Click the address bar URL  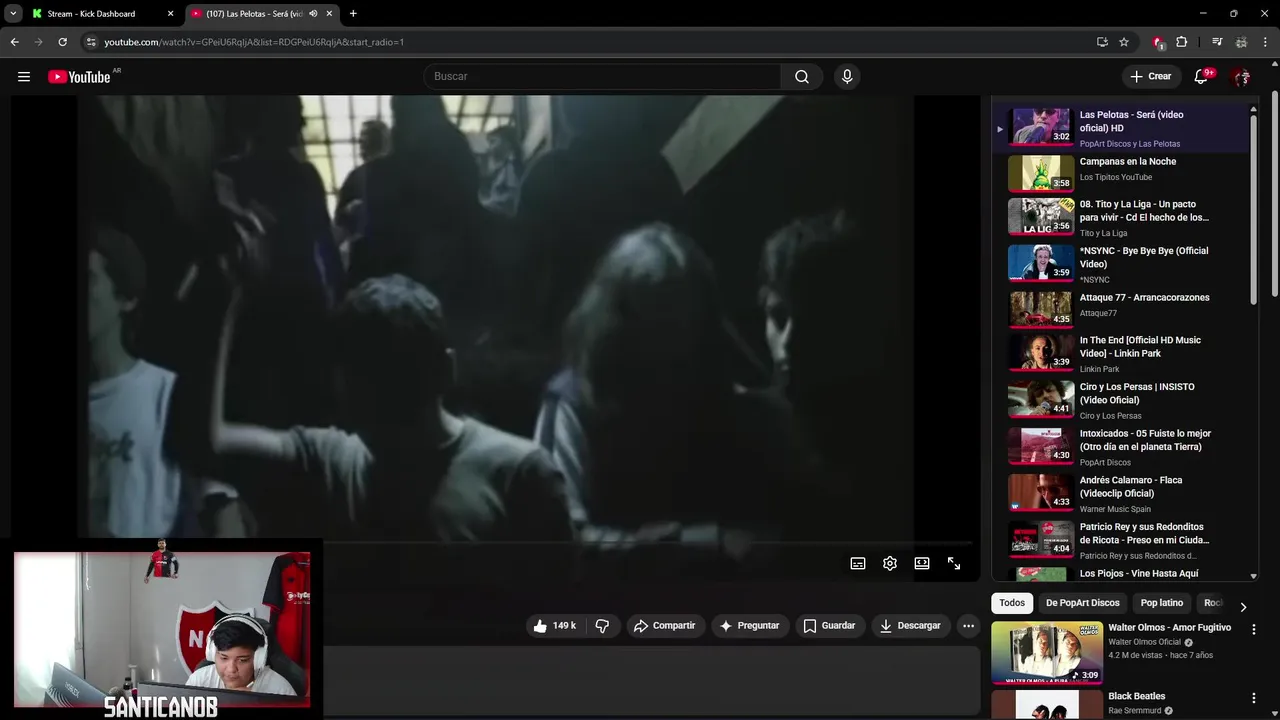tap(254, 42)
